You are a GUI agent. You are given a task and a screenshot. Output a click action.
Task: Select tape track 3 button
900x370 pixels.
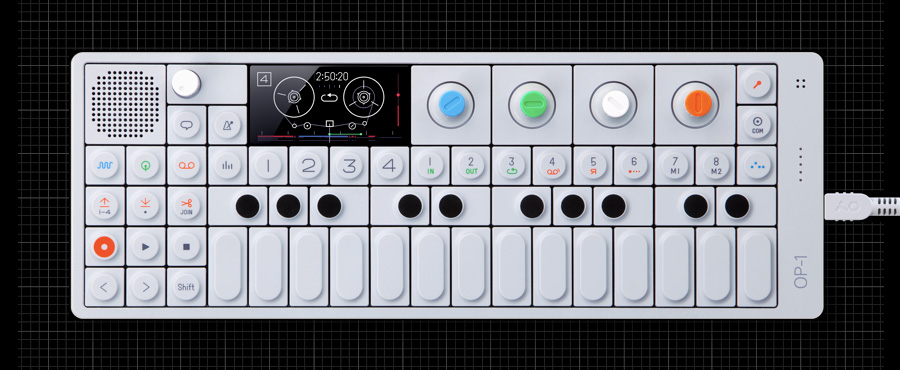[348, 165]
